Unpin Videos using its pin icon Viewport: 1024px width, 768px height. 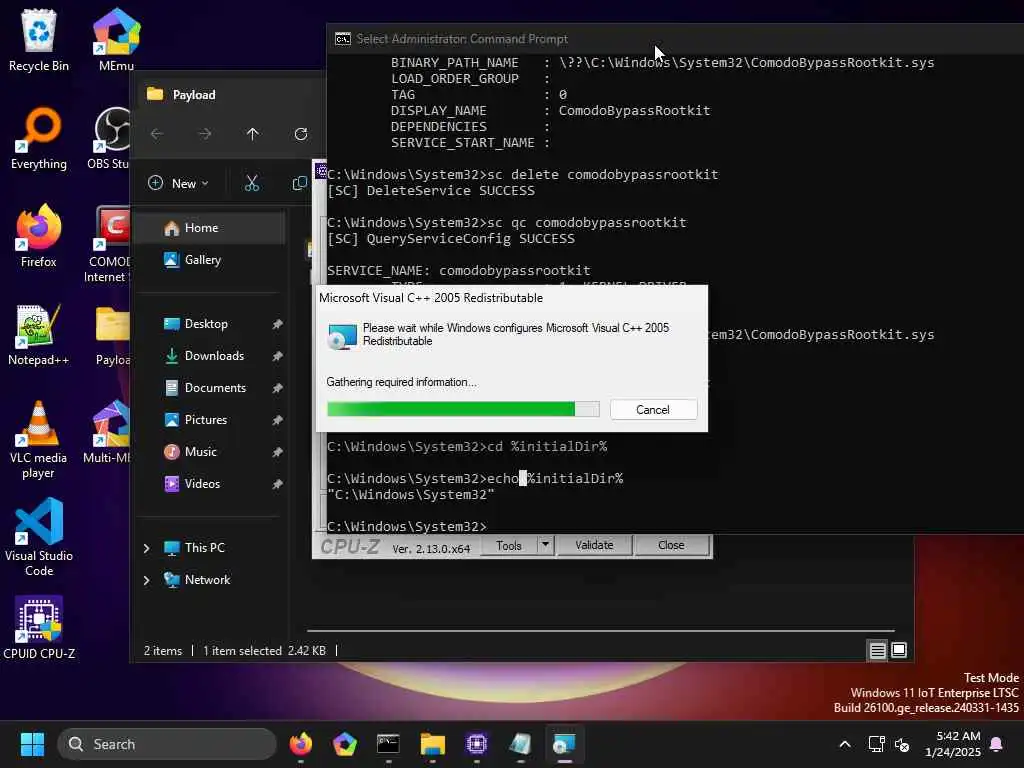[x=277, y=484]
